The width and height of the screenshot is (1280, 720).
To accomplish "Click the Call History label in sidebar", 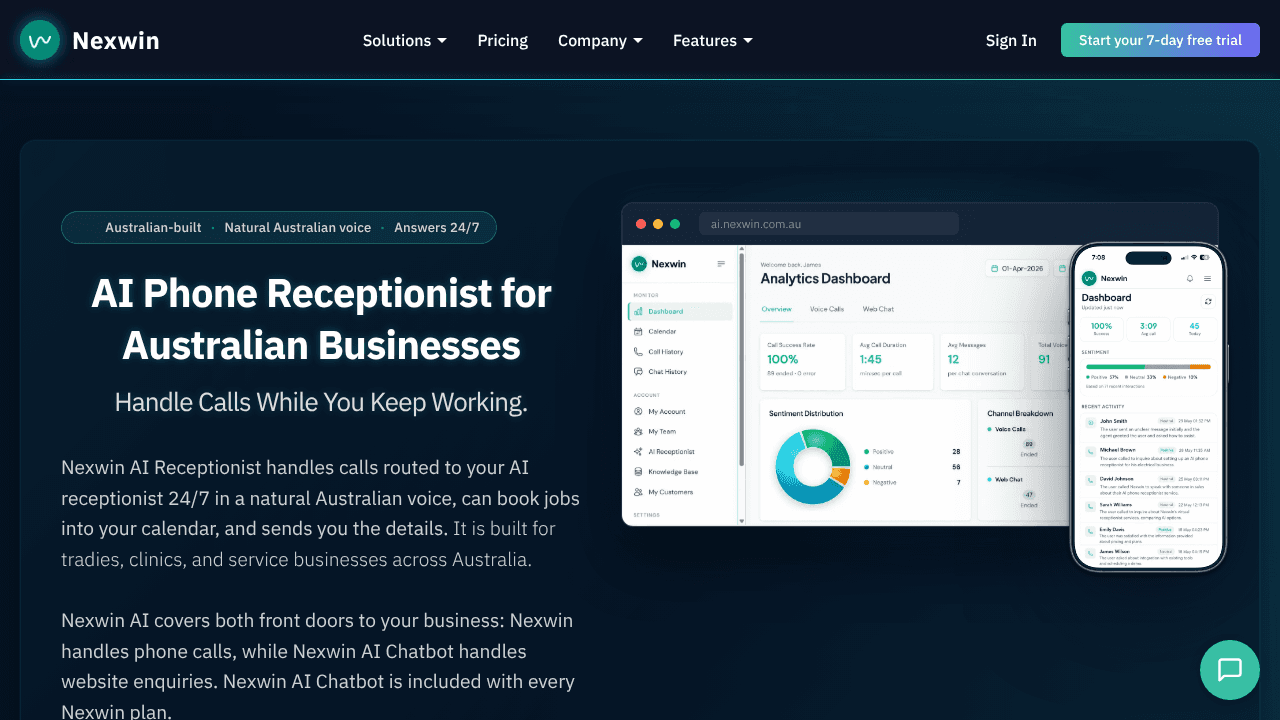I will (666, 352).
